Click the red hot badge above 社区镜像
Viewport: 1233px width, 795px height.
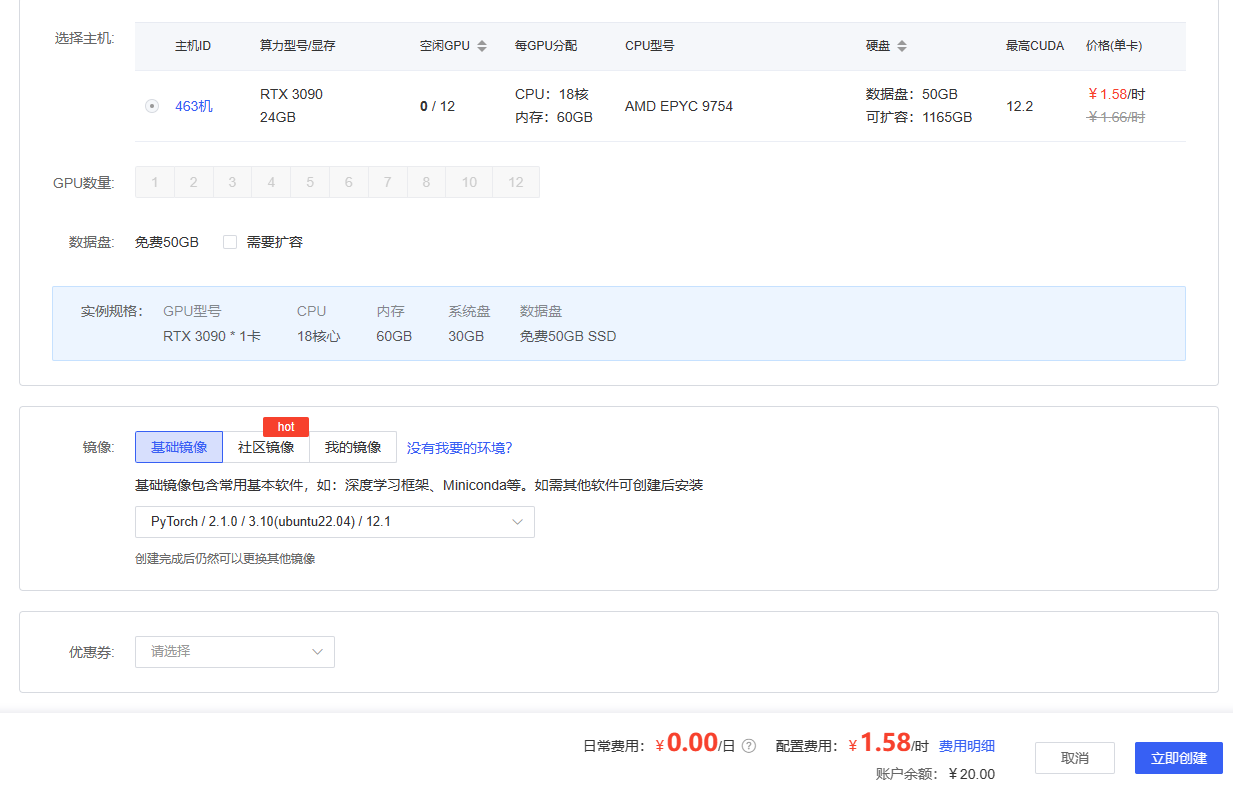(286, 427)
